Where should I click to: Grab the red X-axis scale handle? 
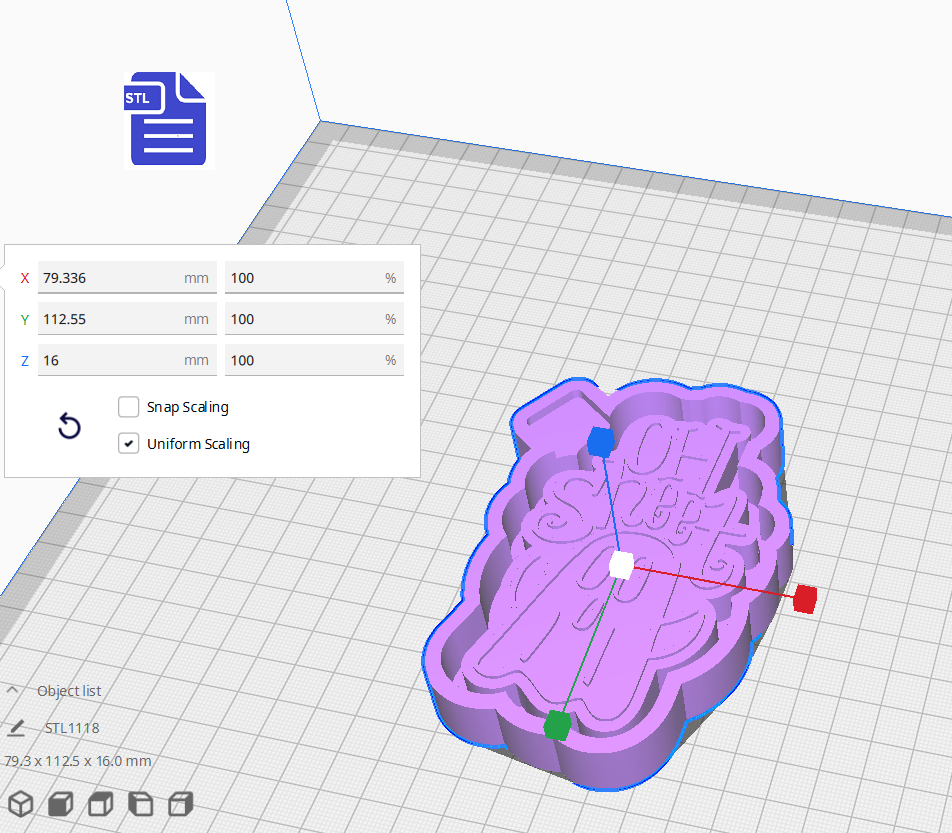click(x=805, y=599)
